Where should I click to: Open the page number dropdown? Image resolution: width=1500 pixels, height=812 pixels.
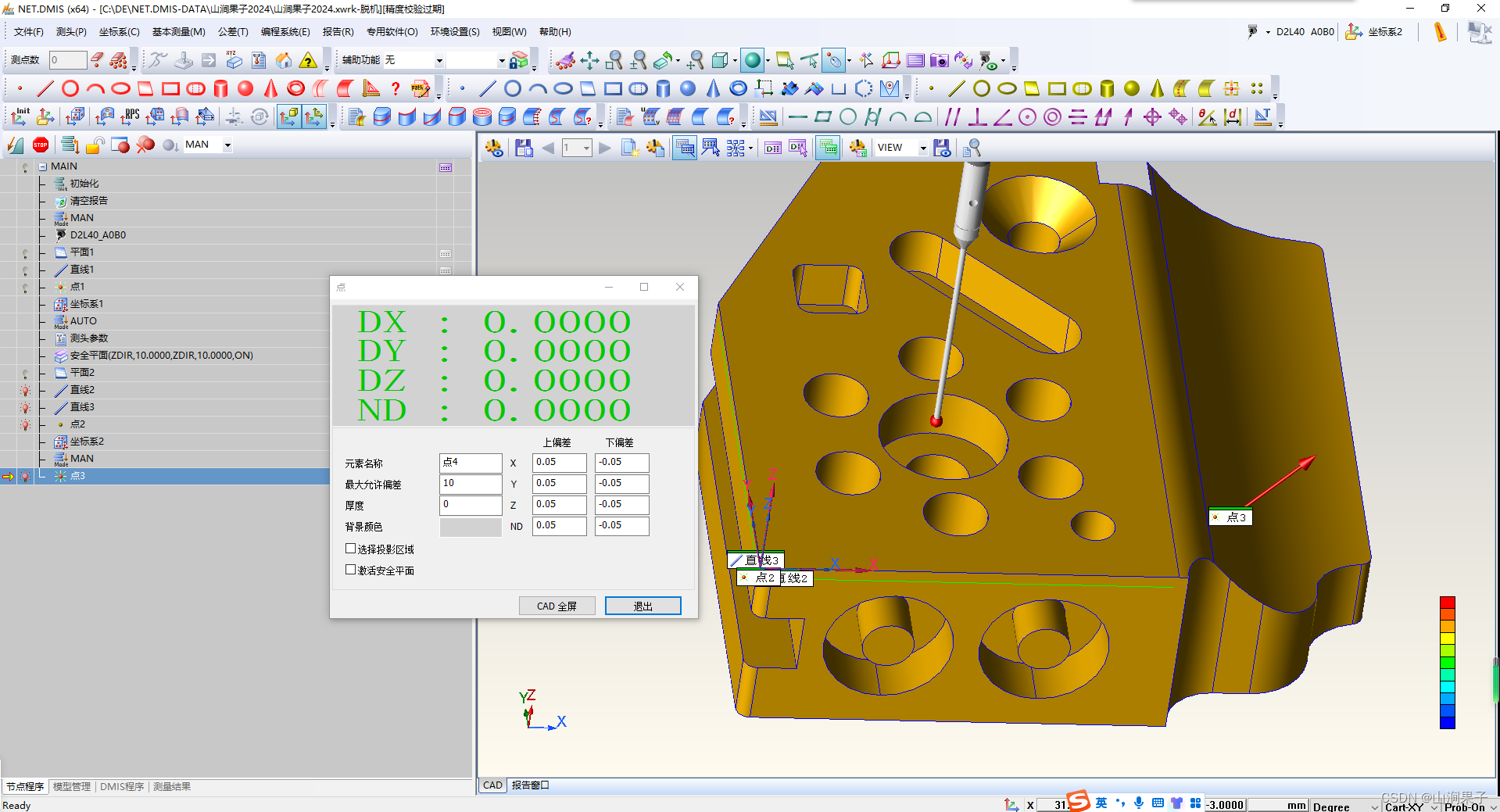pyautogui.click(x=586, y=148)
